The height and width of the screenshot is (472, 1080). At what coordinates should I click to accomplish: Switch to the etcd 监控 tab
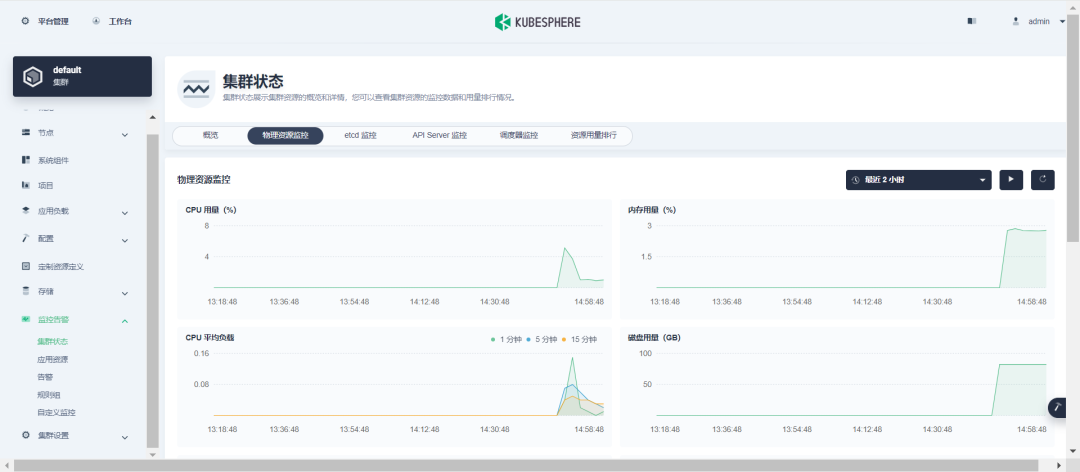pyautogui.click(x=360, y=136)
